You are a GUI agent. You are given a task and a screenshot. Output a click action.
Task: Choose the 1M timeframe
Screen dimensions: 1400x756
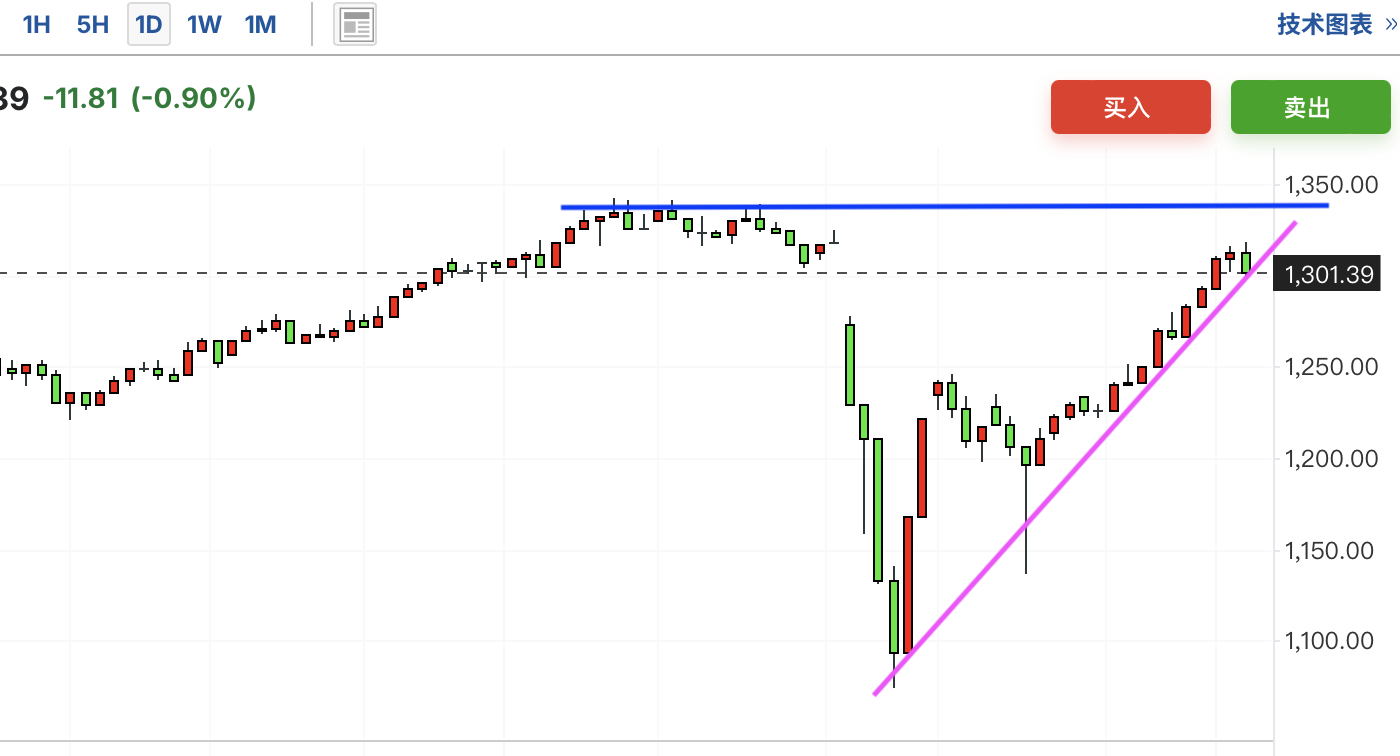point(261,25)
